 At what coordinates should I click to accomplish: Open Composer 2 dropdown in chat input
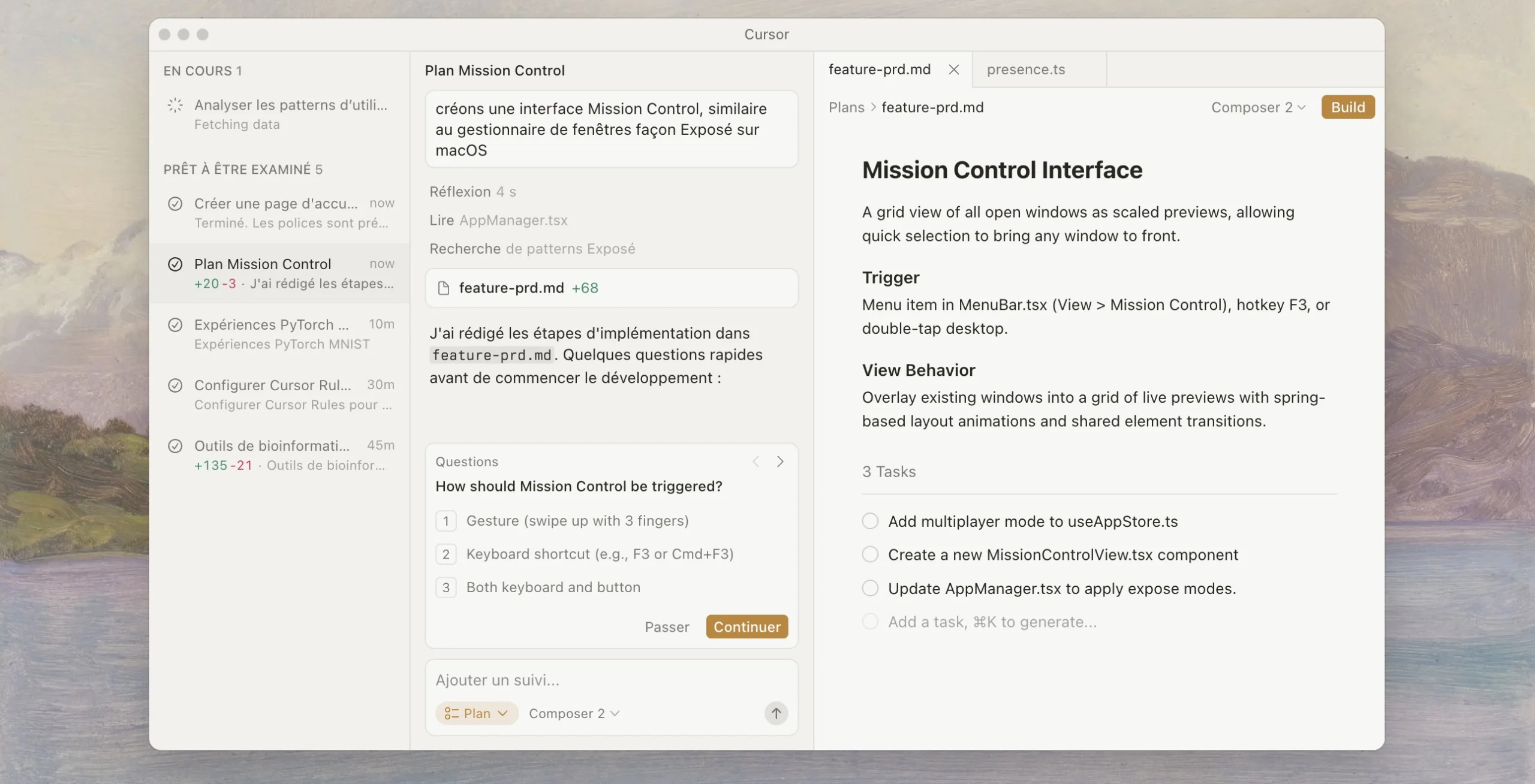pyautogui.click(x=574, y=713)
